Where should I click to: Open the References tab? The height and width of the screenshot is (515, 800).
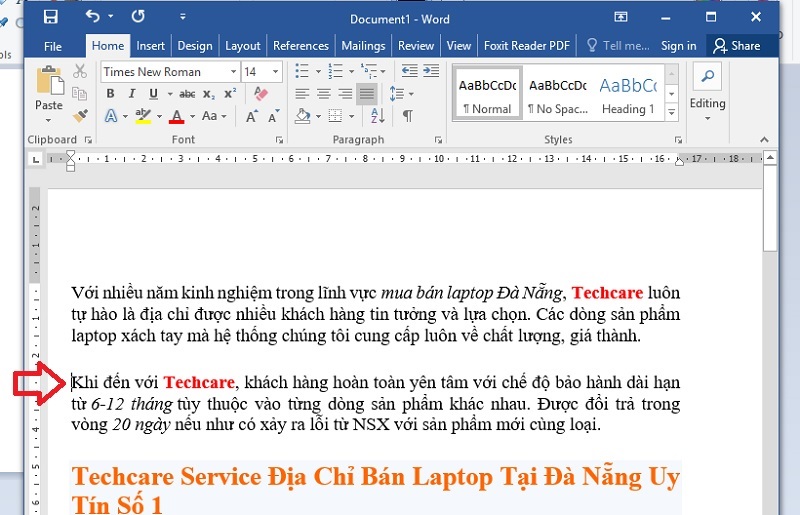301,46
